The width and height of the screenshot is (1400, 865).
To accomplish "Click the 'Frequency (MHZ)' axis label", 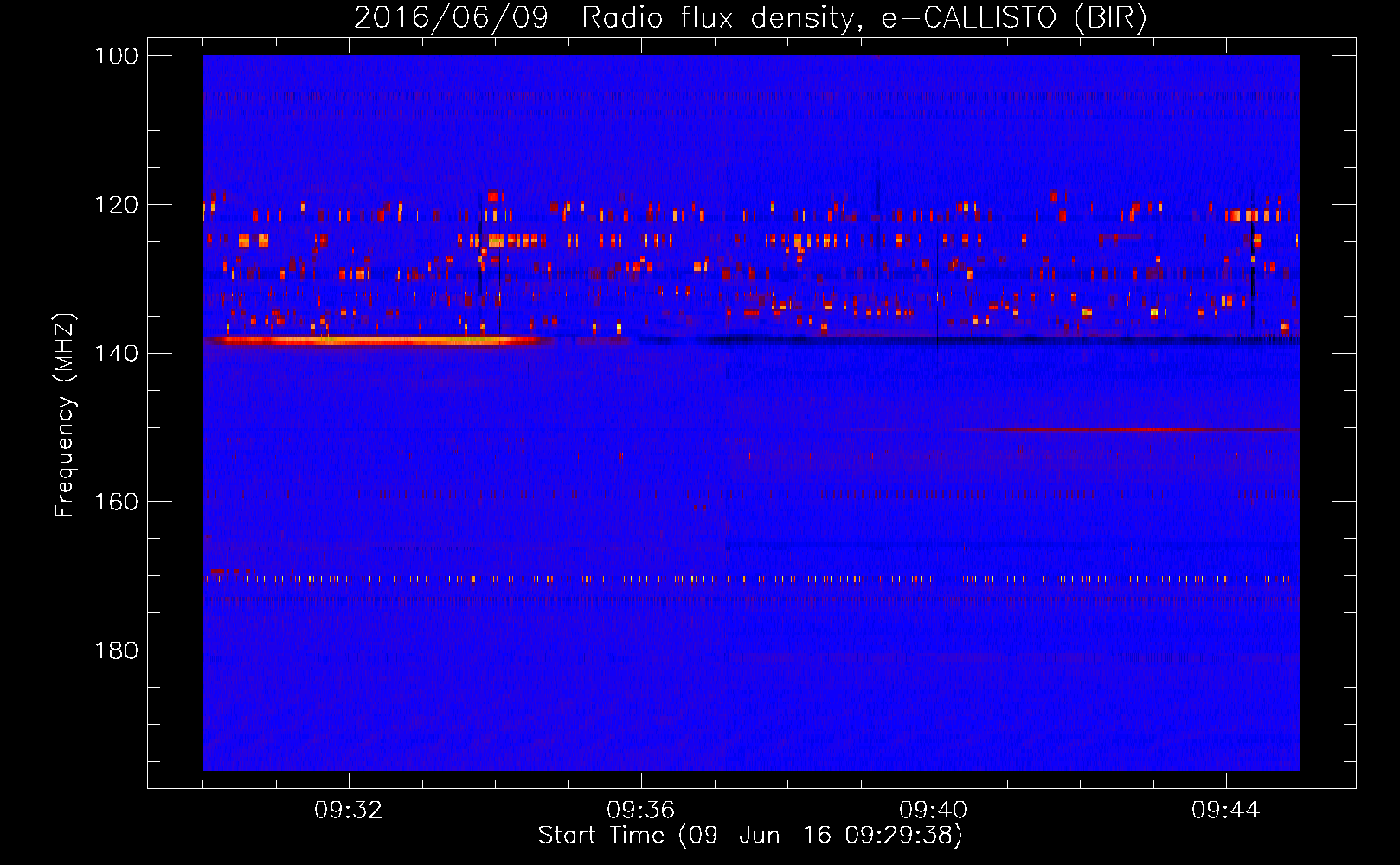I will (65, 414).
